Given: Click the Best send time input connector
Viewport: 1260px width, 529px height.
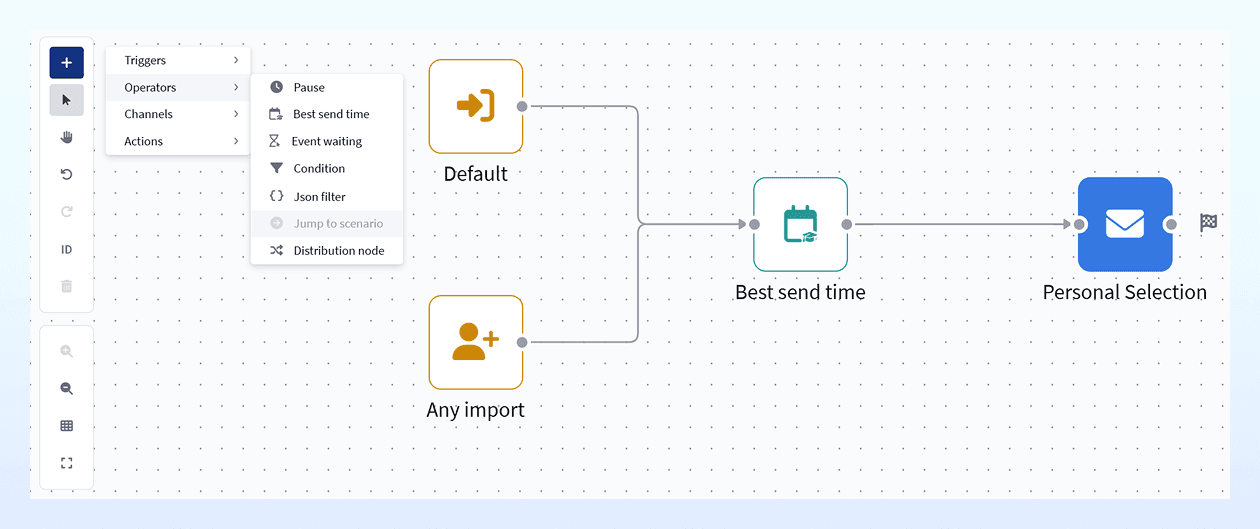Looking at the screenshot, I should point(754,224).
